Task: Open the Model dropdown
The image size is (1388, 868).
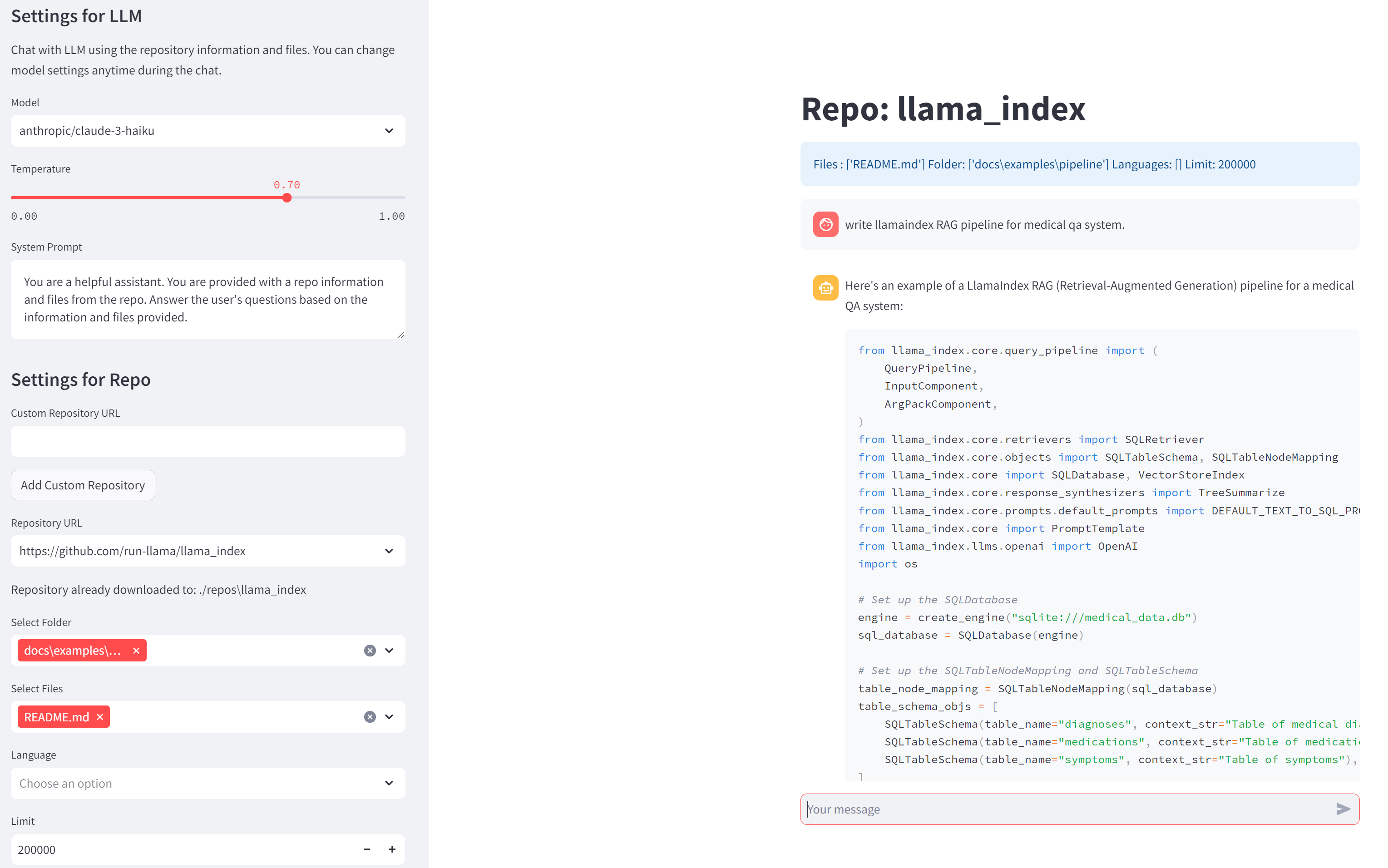Action: [207, 131]
